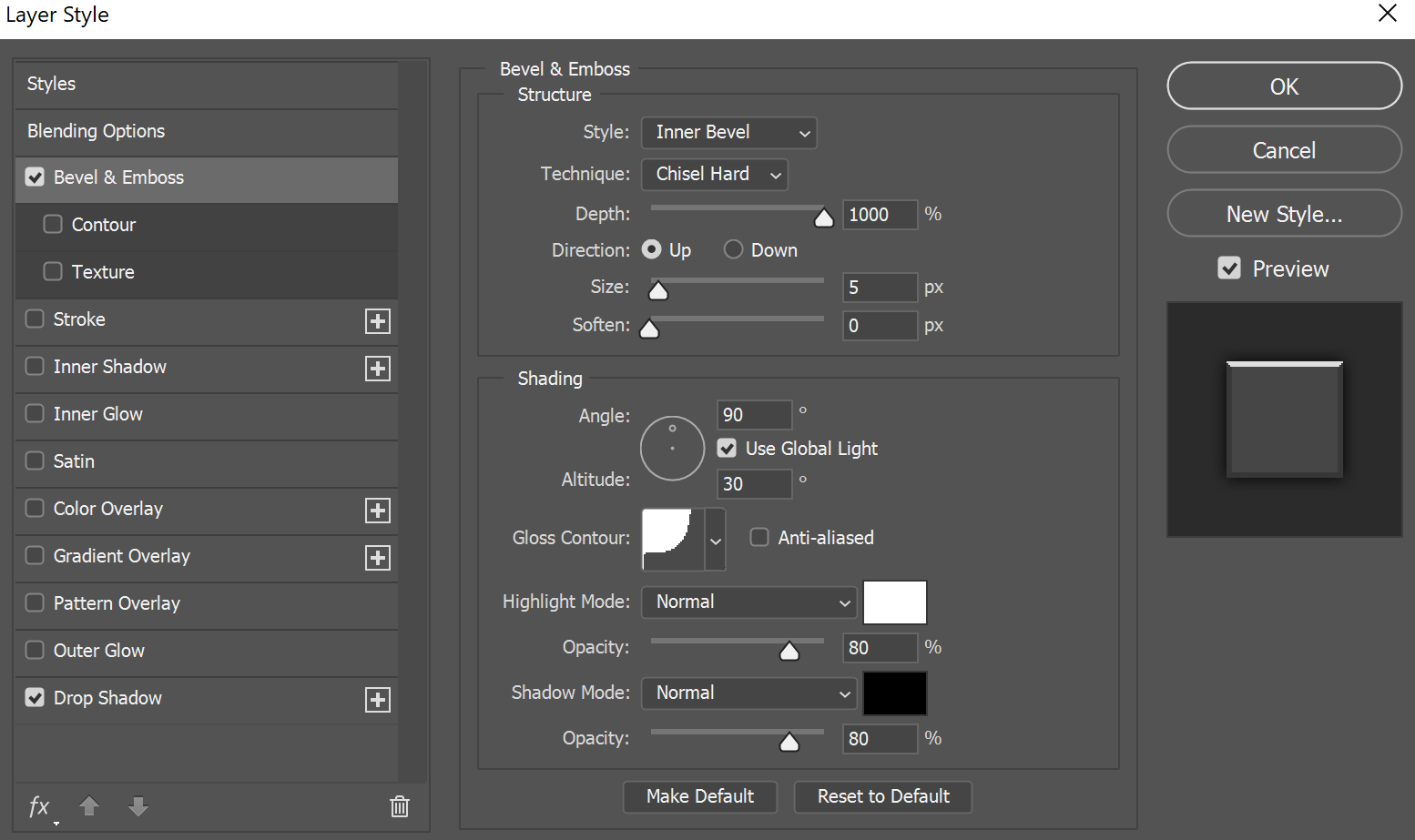
Task: Click the trash delete effect icon
Action: tap(400, 806)
